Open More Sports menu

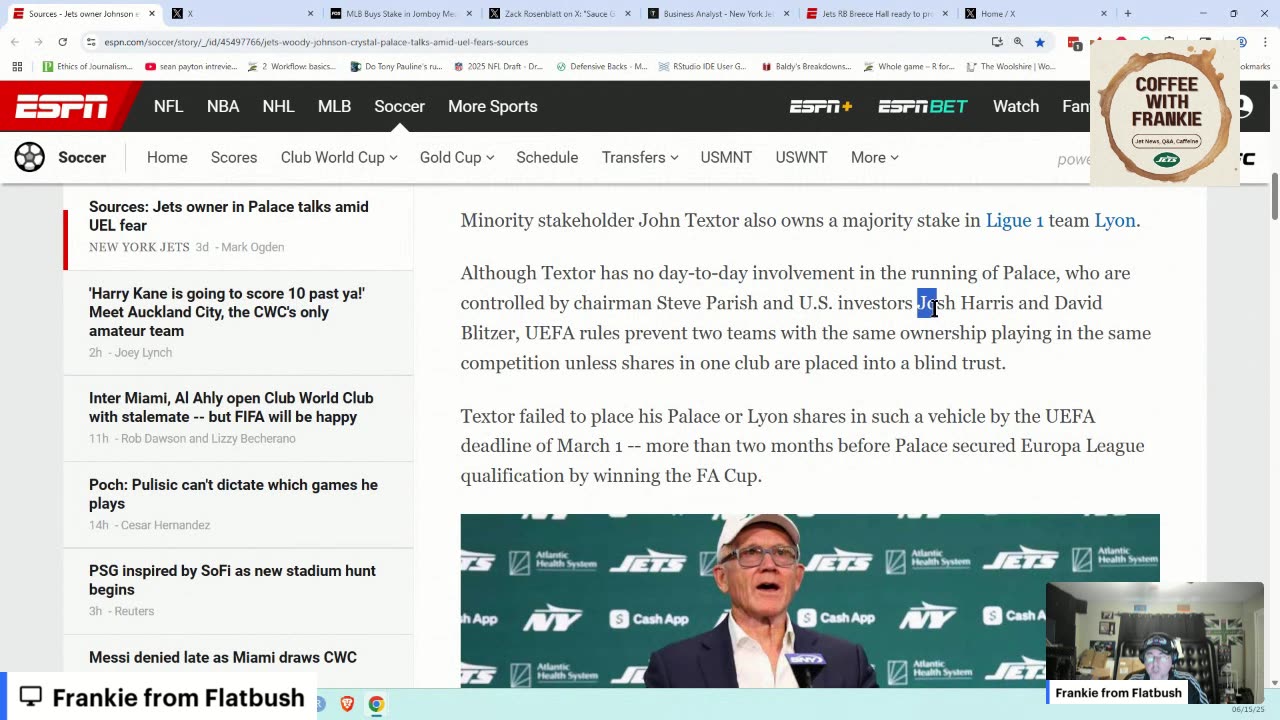[492, 106]
